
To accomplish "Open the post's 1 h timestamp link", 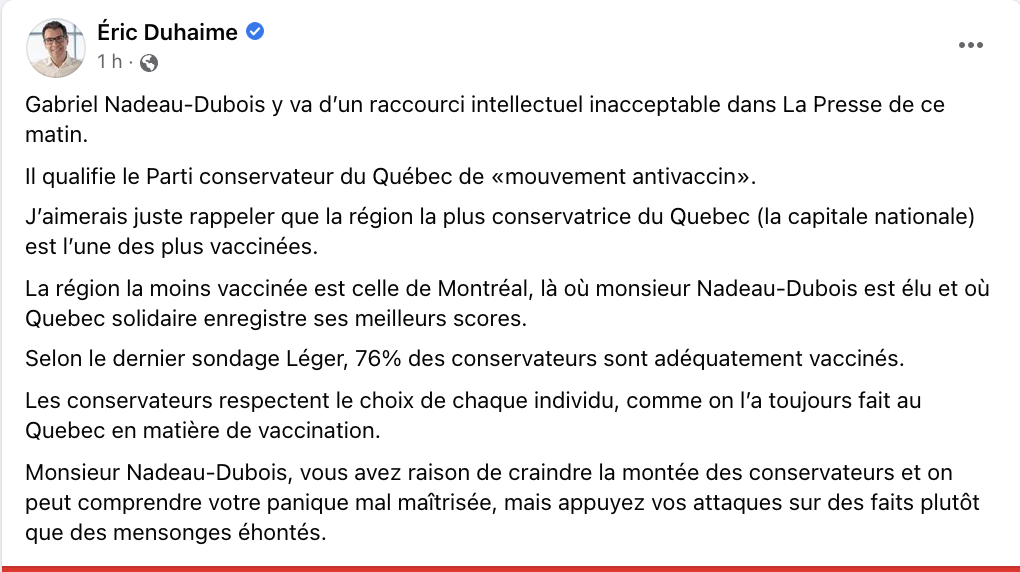I will [109, 62].
